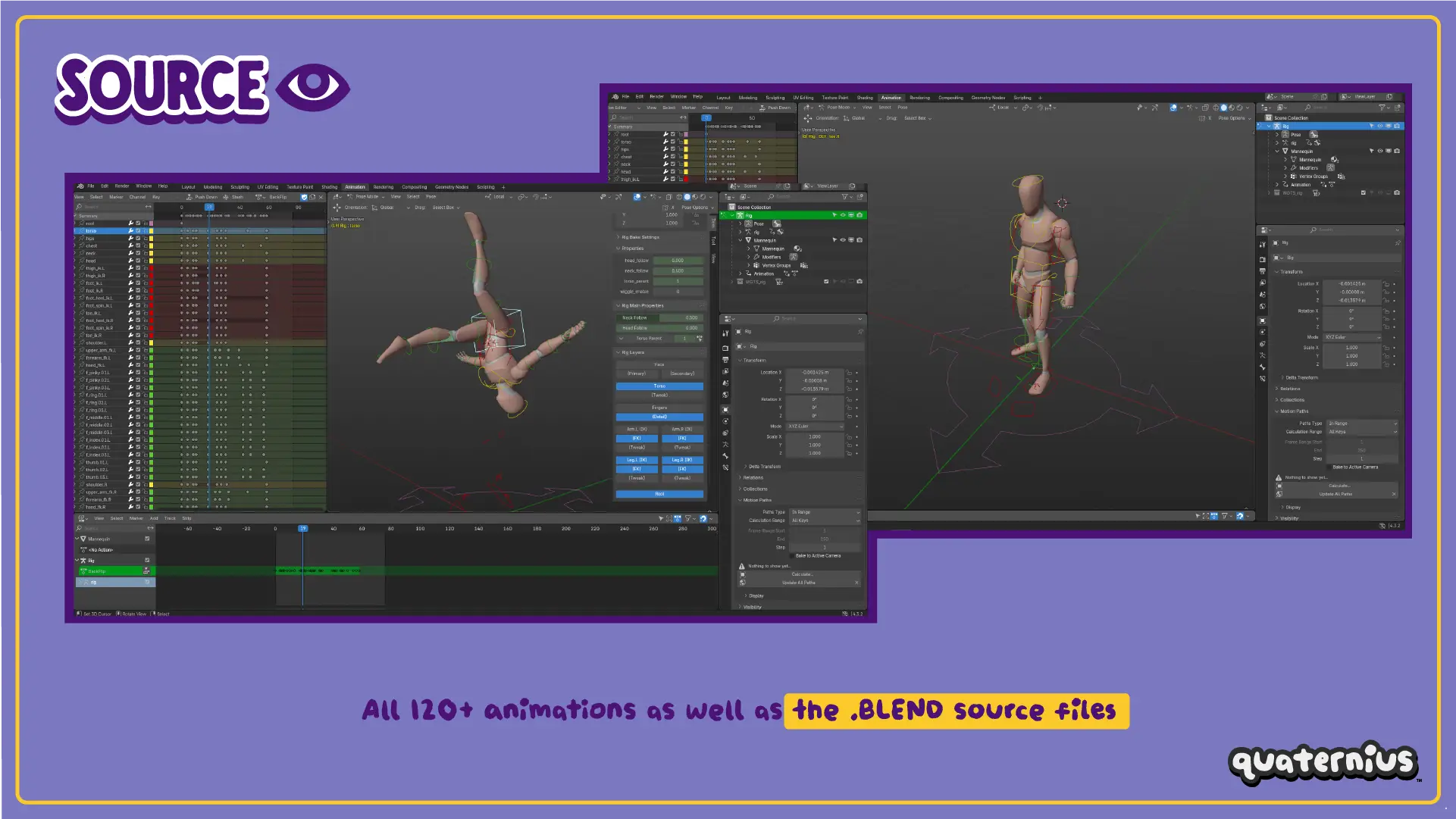
Task: Click the lock icon on the hips channel
Action: coord(145,239)
